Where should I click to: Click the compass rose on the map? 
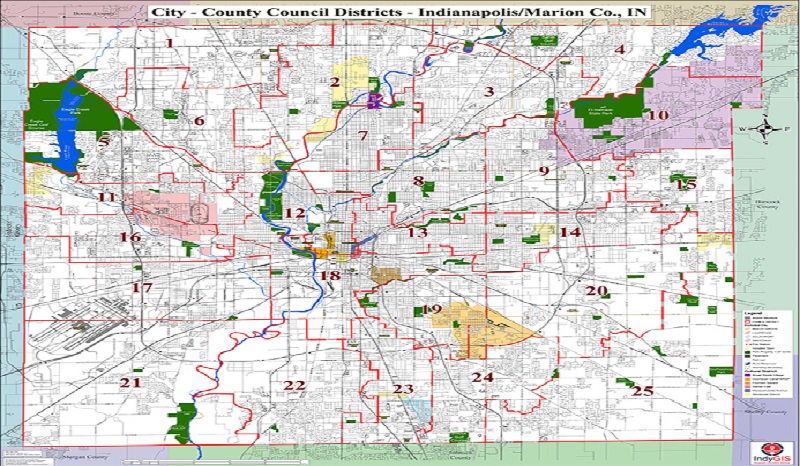(762, 129)
